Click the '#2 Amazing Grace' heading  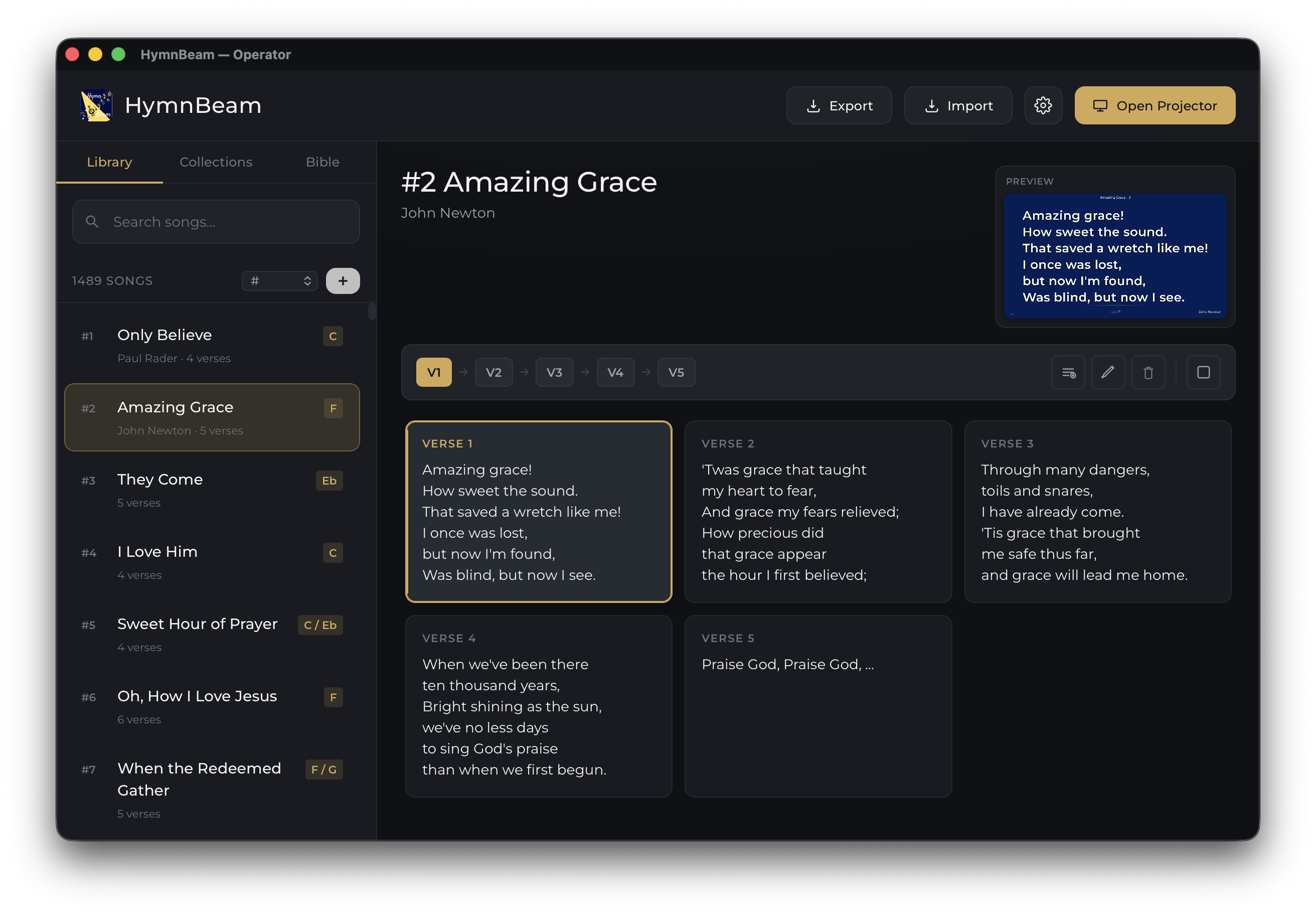pos(529,182)
